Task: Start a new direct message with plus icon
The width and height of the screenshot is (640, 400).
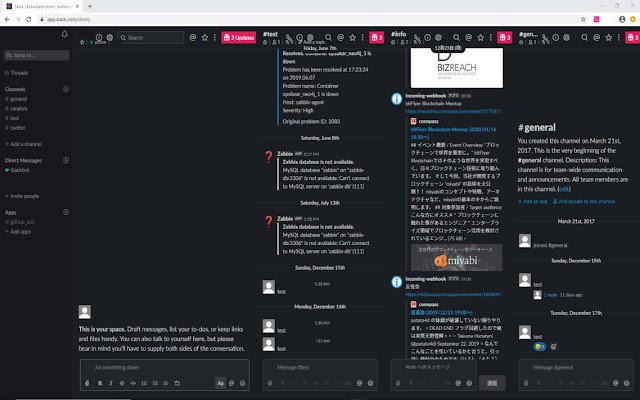Action: coord(66,160)
